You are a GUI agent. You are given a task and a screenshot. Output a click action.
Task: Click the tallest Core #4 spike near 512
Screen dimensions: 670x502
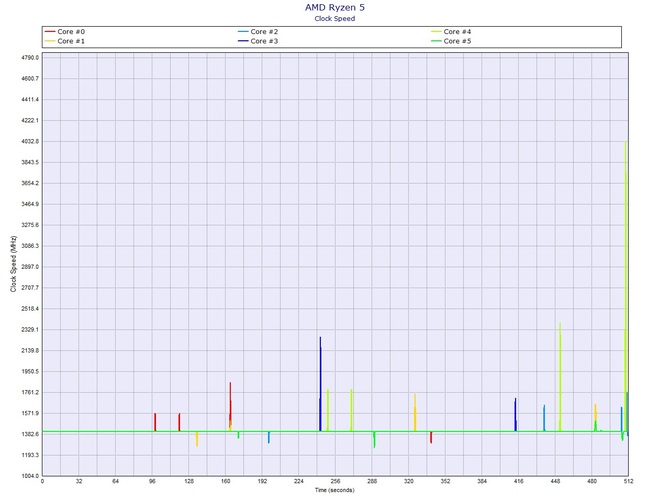click(x=625, y=286)
